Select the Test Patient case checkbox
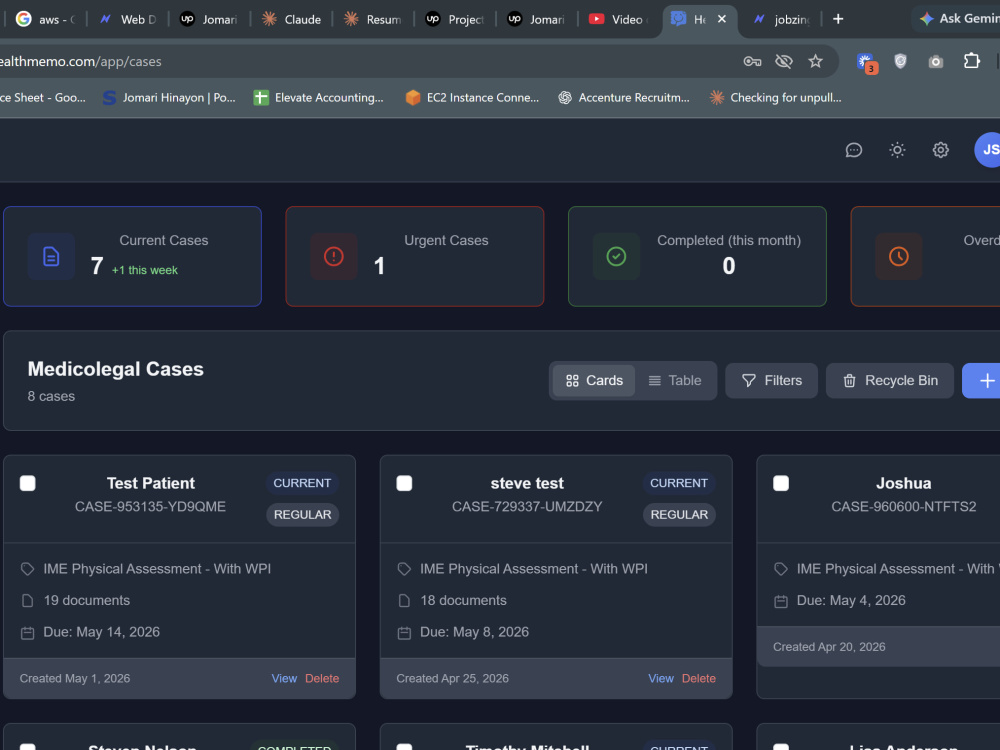Viewport: 1000px width, 750px height. coord(27,483)
